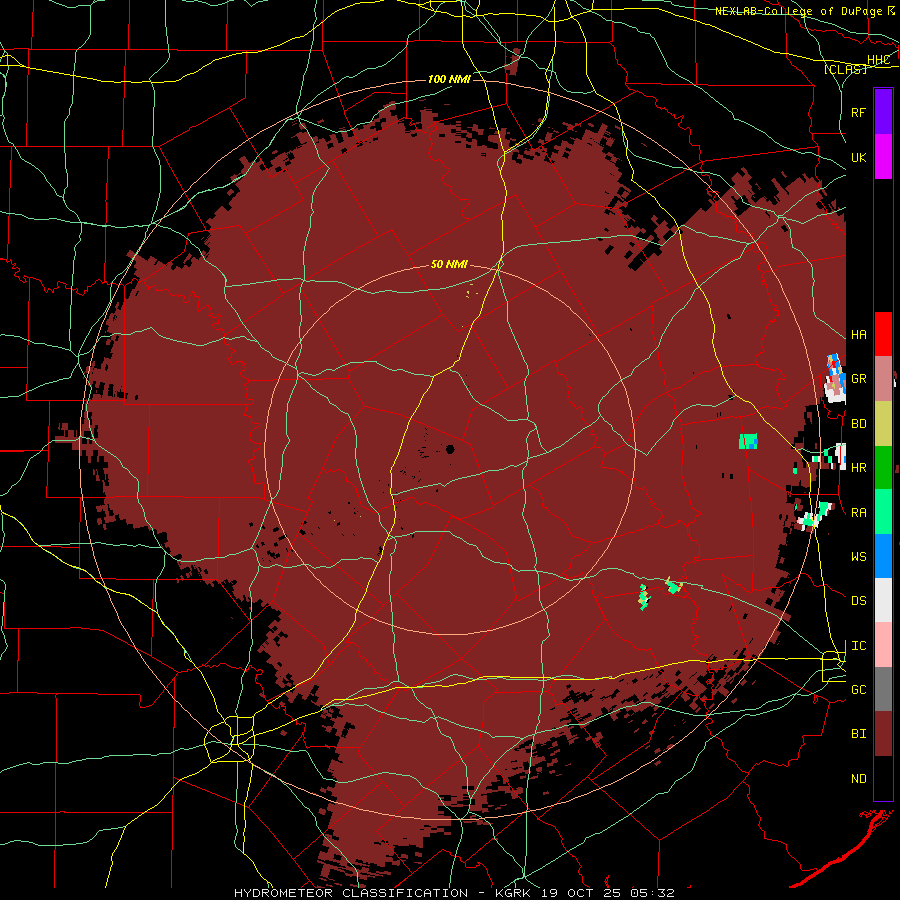Image resolution: width=900 pixels, height=900 pixels.
Task: Click the WS legend label
Action: point(858,556)
